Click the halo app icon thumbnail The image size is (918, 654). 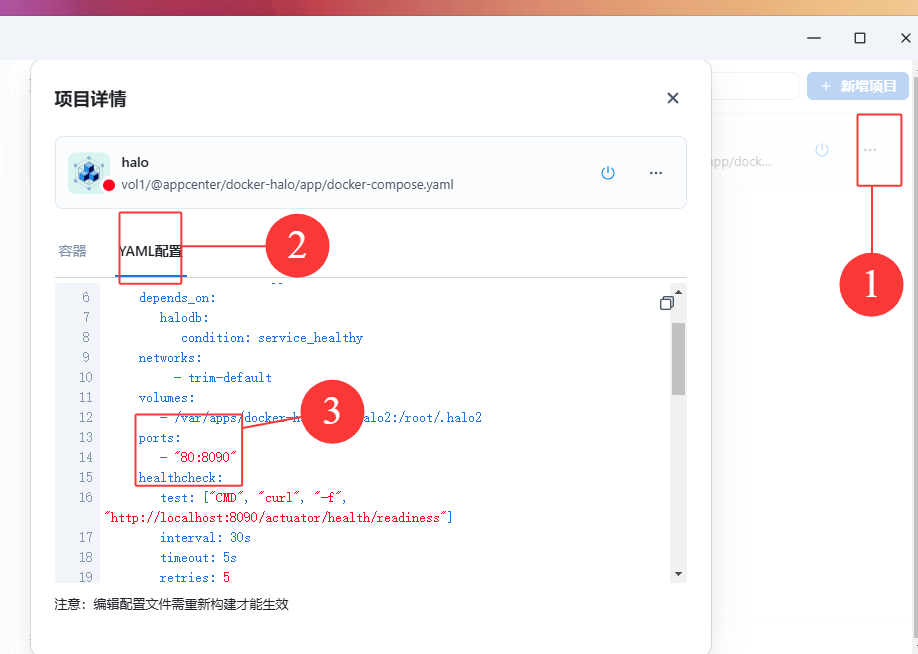[89, 173]
